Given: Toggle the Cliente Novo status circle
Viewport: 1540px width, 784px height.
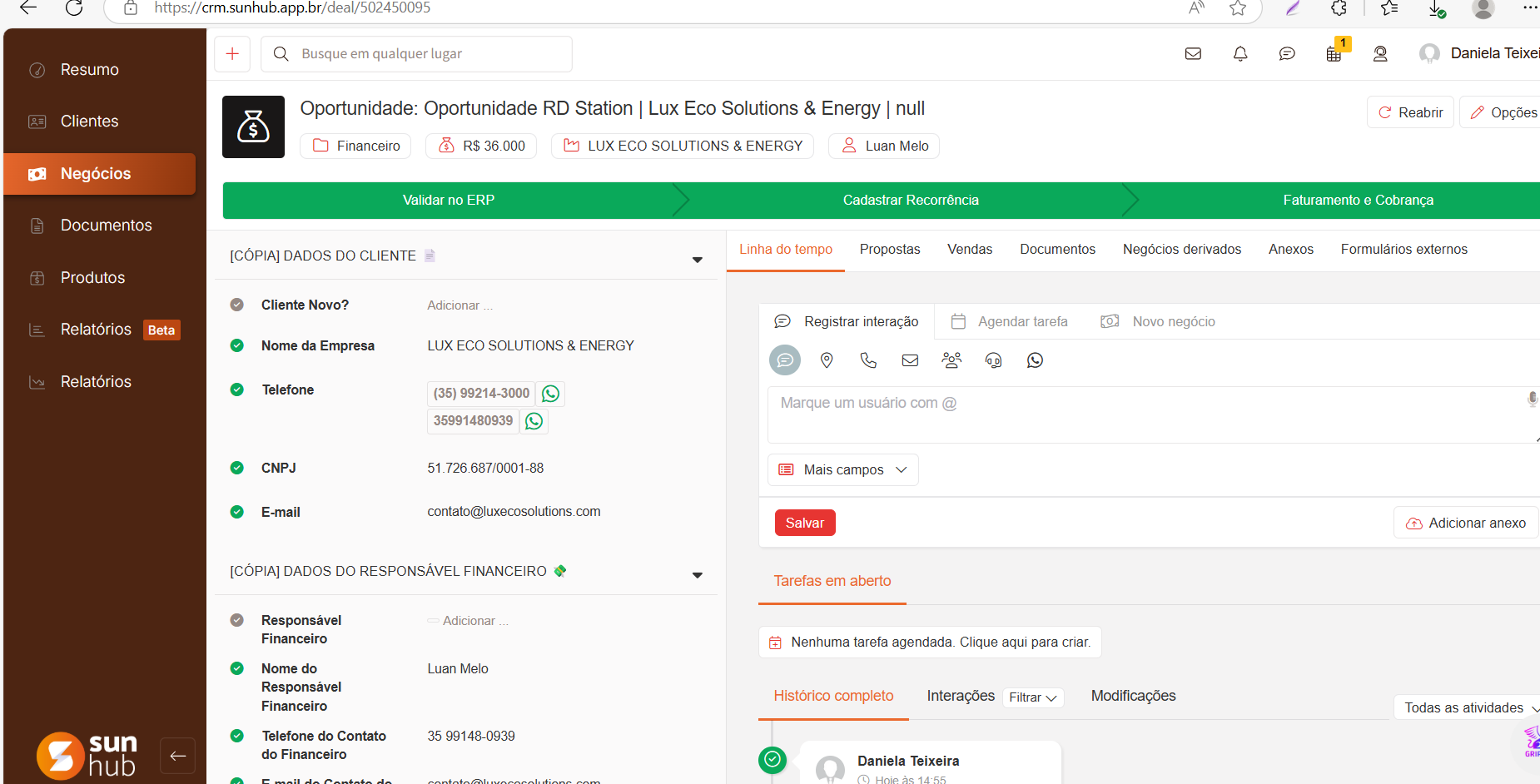Looking at the screenshot, I should pos(237,305).
